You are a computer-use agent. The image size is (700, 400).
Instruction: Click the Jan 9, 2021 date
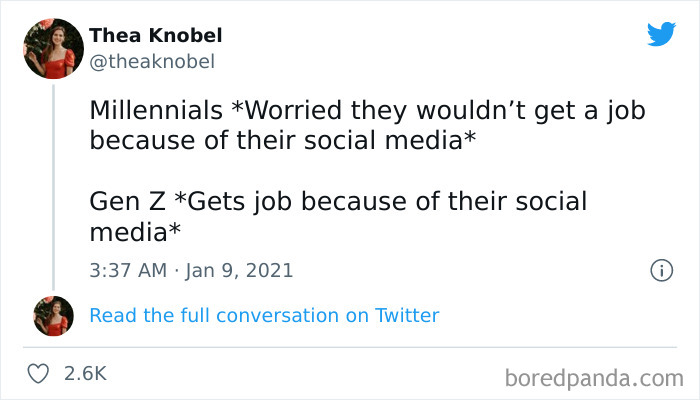238,270
